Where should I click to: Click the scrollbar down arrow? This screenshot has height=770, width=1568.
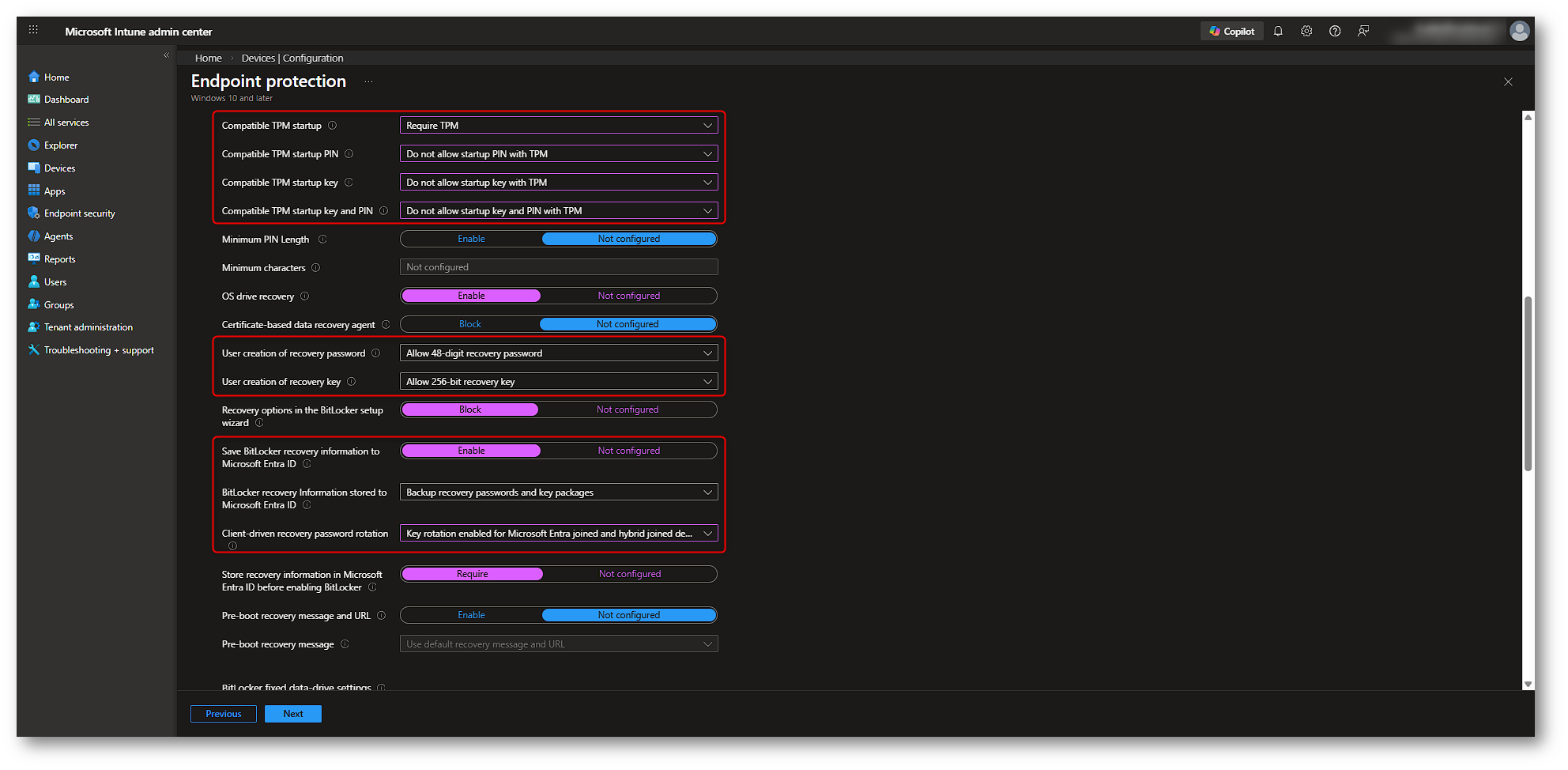pos(1528,685)
